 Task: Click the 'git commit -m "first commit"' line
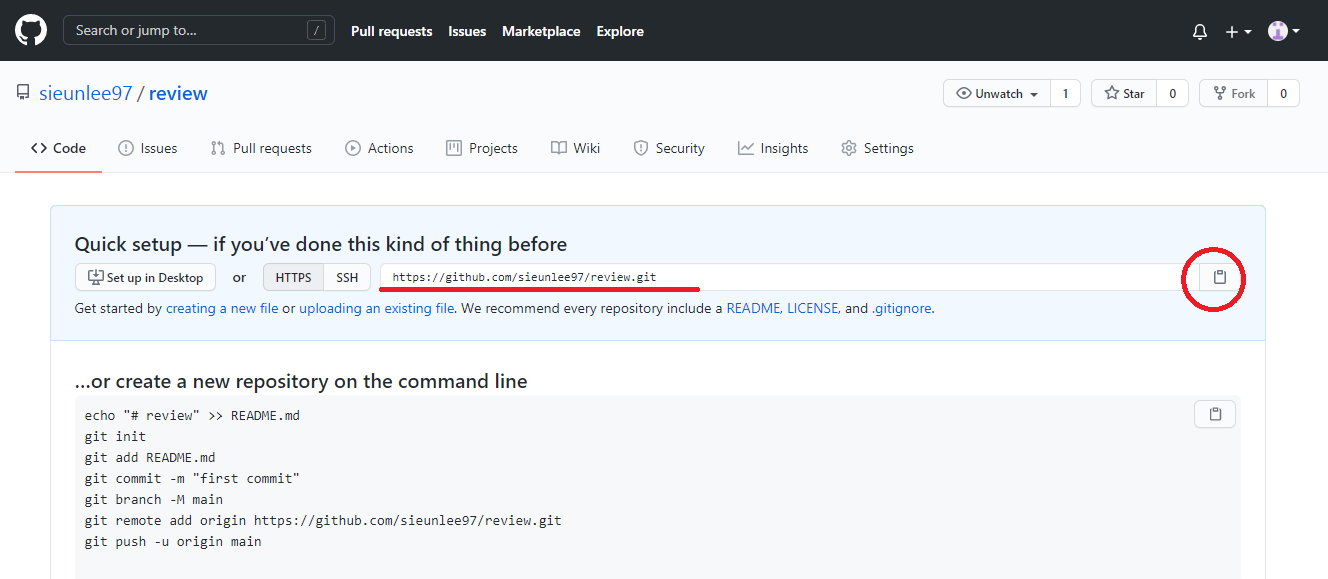[x=192, y=478]
